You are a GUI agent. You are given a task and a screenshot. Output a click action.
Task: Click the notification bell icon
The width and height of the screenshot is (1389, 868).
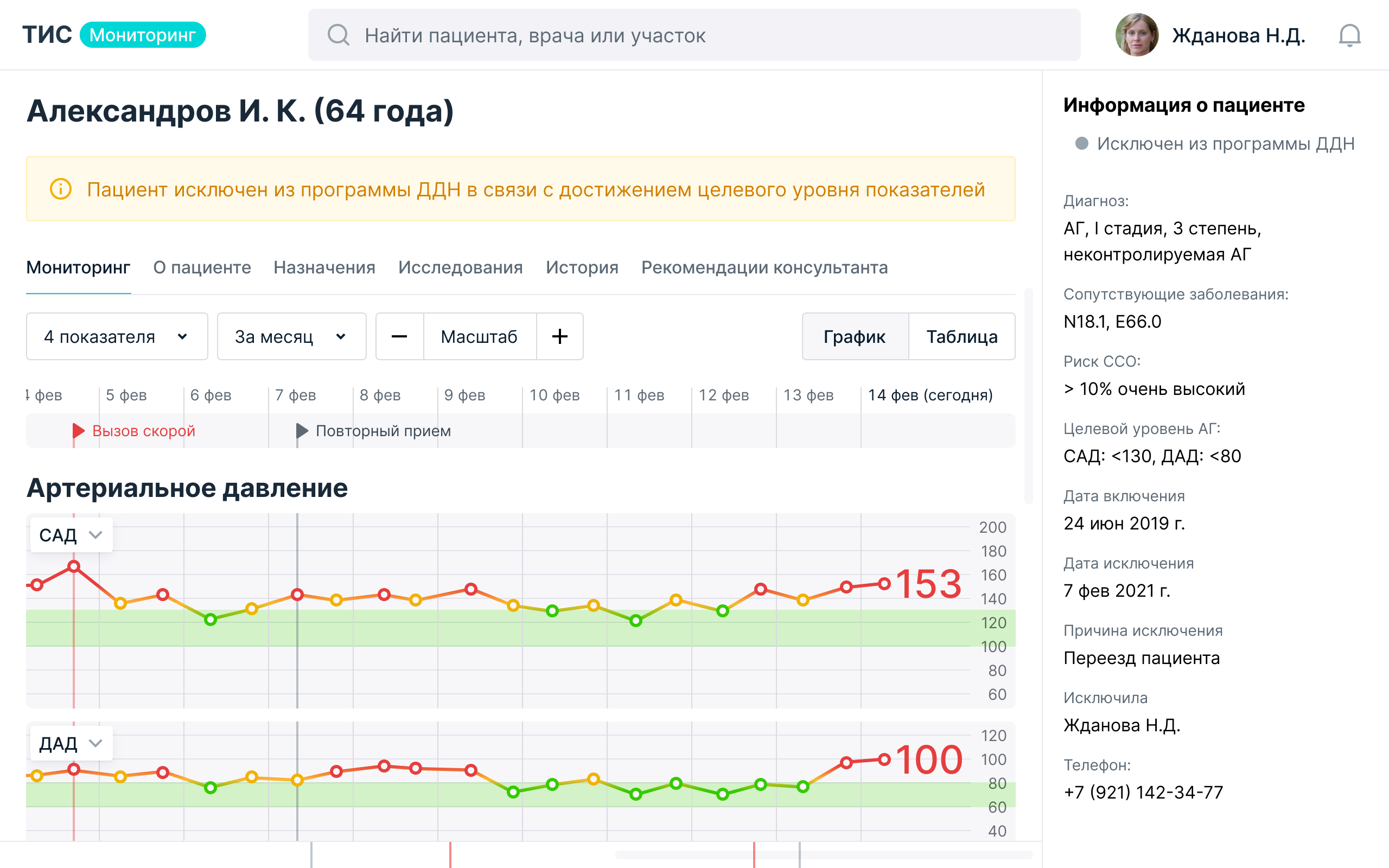(x=1349, y=36)
